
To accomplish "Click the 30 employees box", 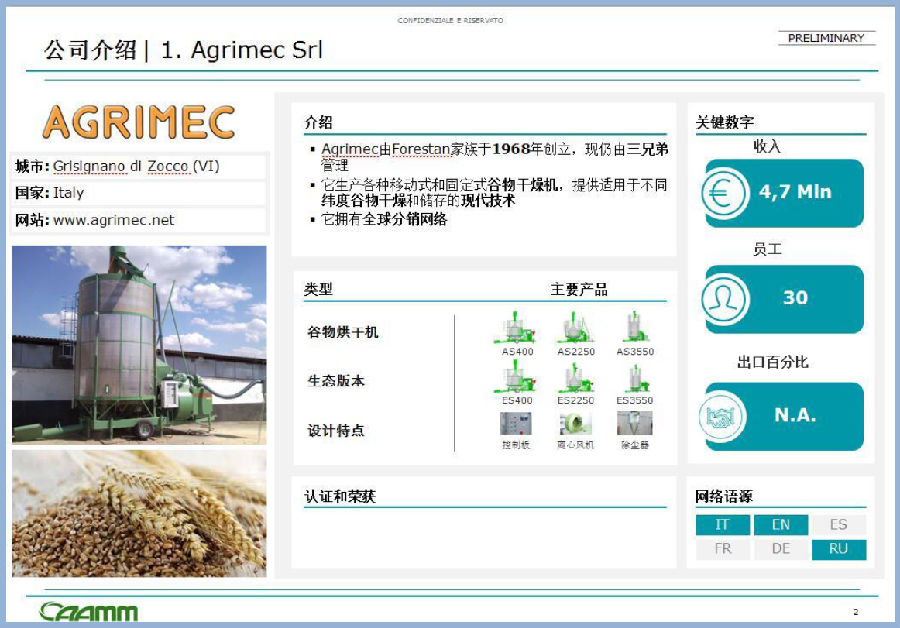I will 784,299.
